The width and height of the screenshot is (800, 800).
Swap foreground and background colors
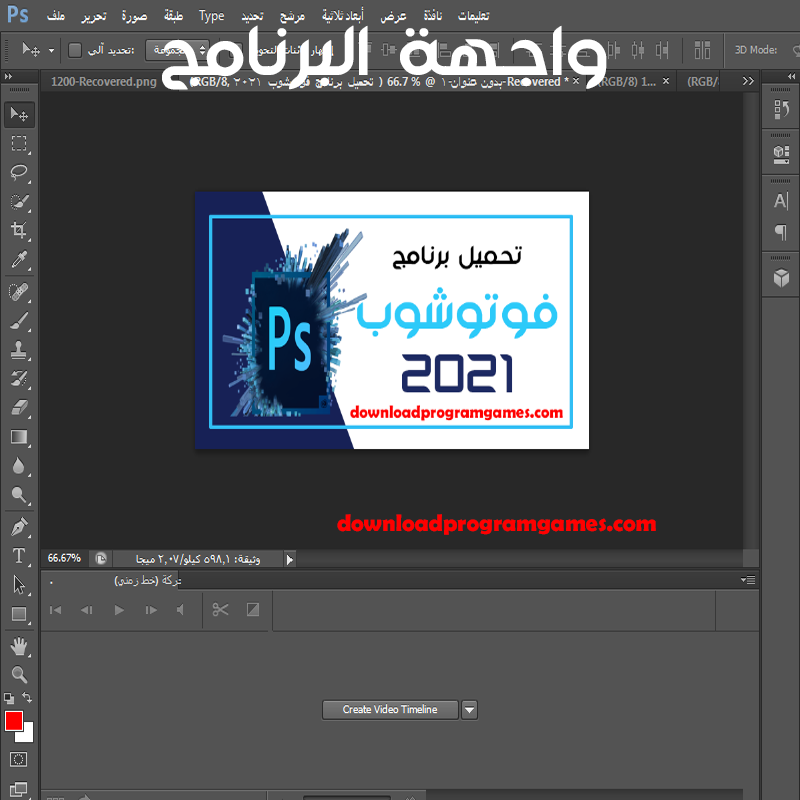click(x=28, y=697)
